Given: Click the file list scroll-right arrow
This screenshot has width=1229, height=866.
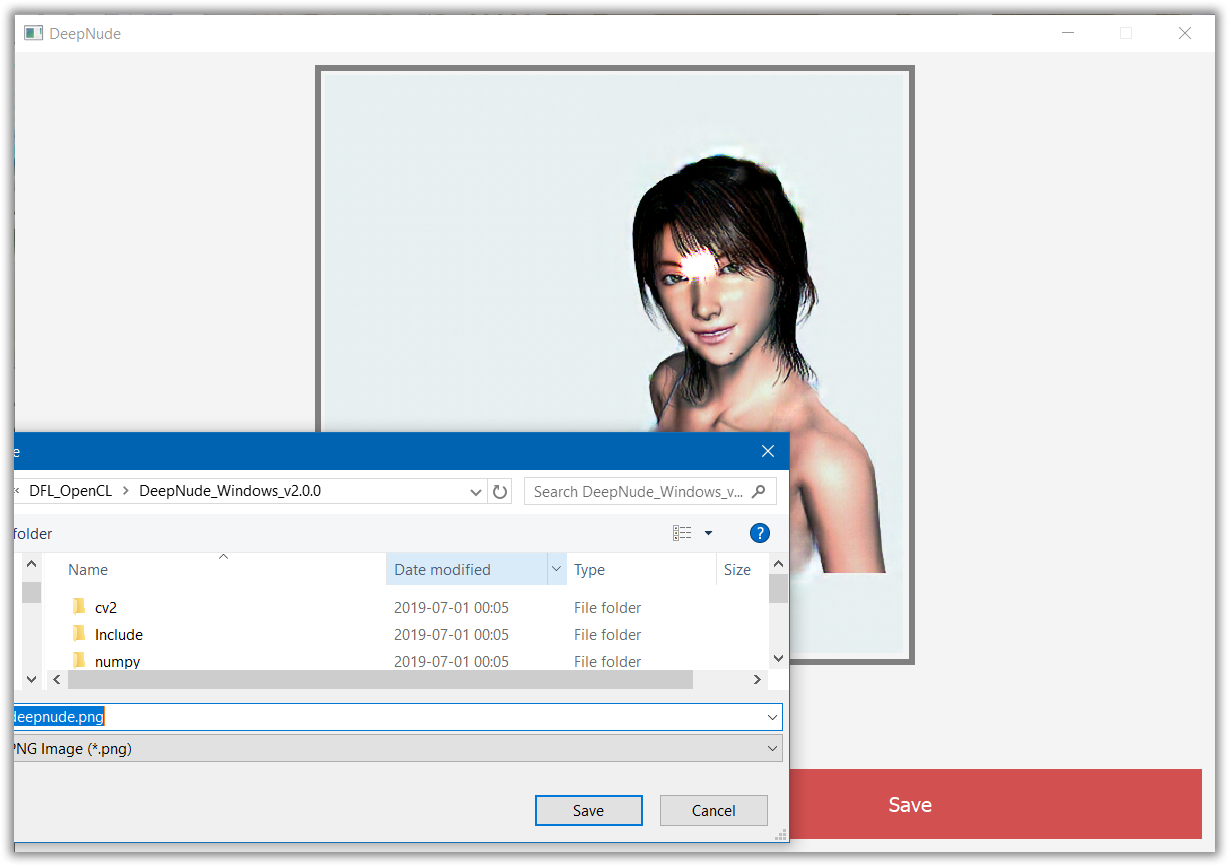Looking at the screenshot, I should (757, 679).
